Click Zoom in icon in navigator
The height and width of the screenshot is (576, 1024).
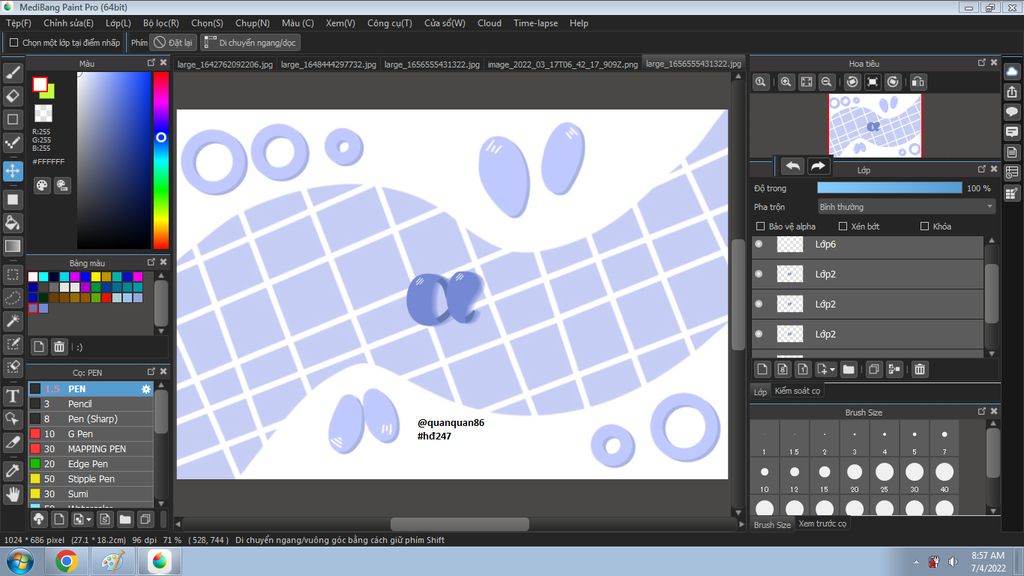[x=786, y=82]
